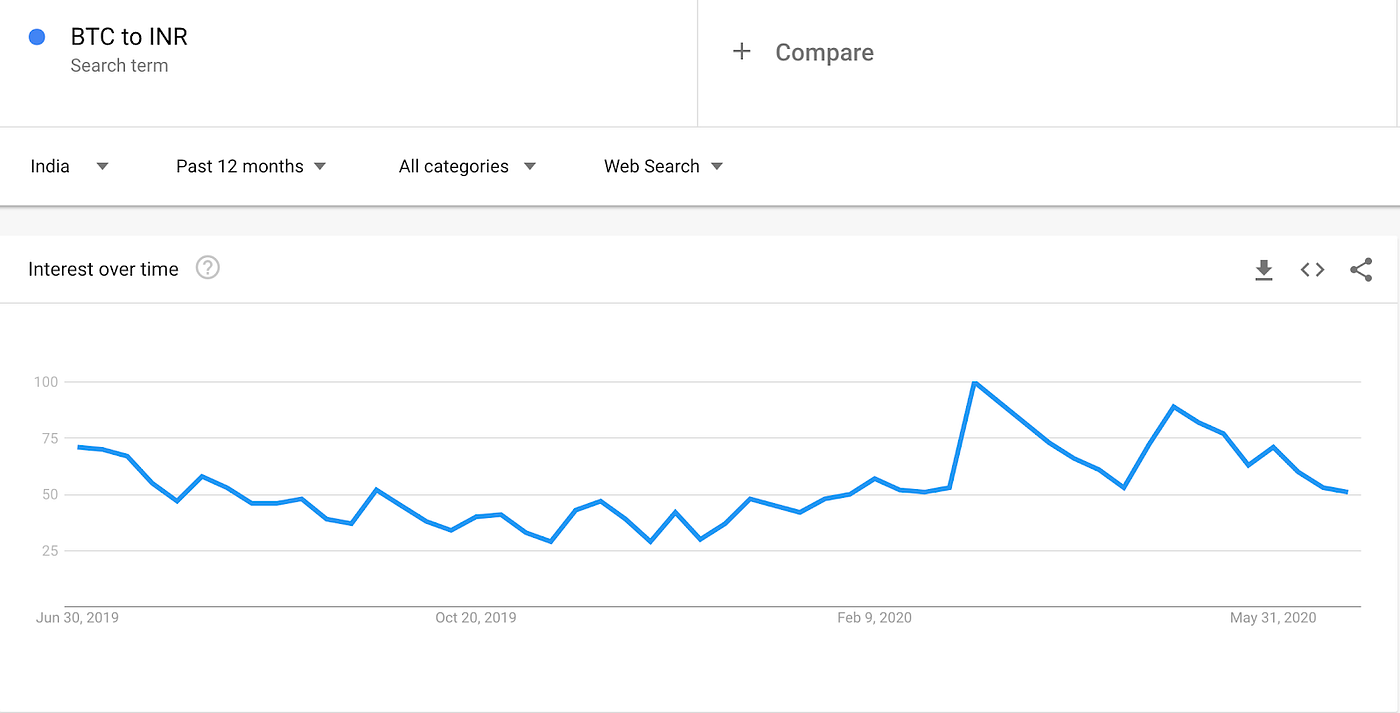Open the embed code for this chart
Screen dimensions: 1400x713
[x=1312, y=269]
